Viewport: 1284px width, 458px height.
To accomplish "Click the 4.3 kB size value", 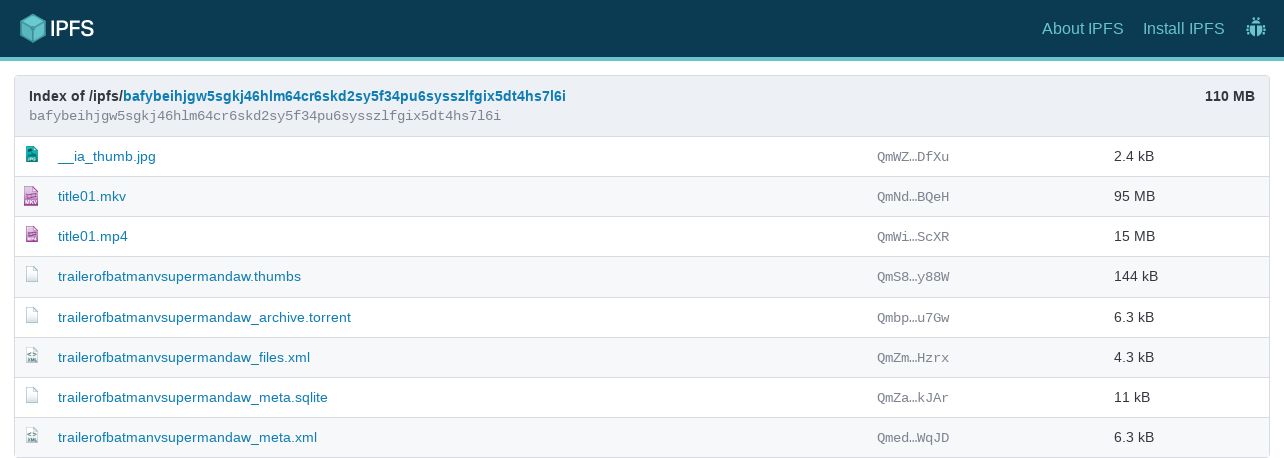I will click(1134, 357).
